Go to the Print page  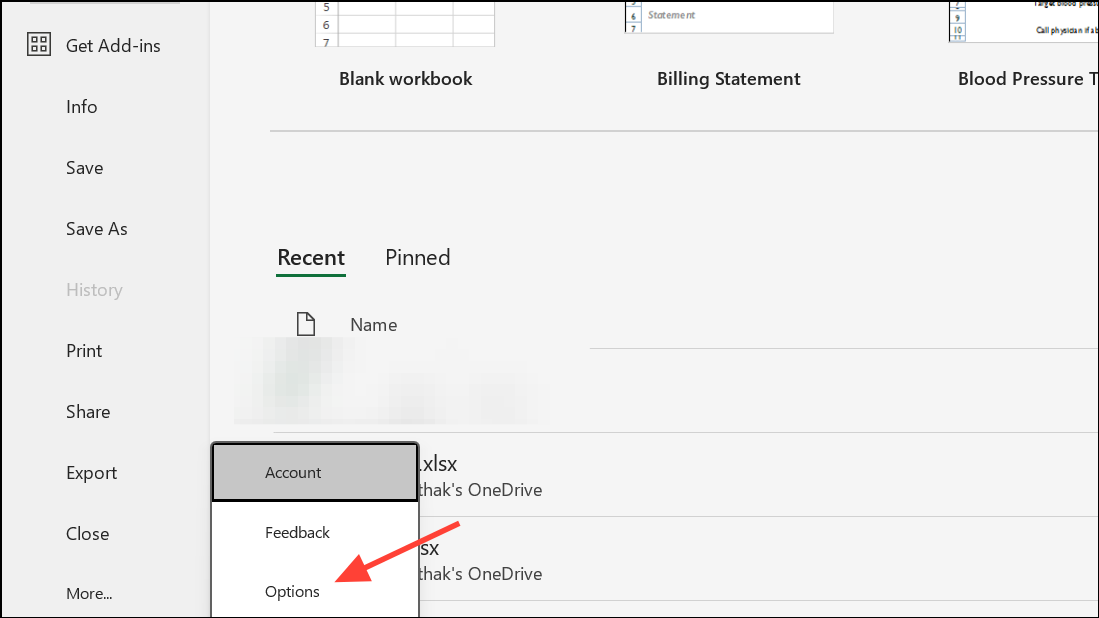[x=84, y=351]
